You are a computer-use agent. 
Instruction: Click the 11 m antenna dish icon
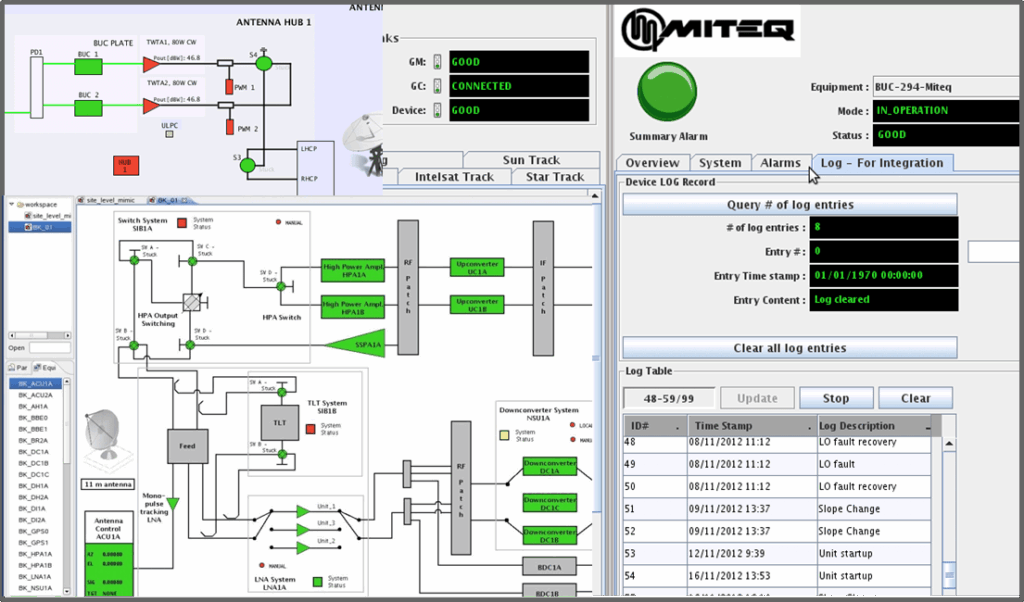(x=104, y=436)
